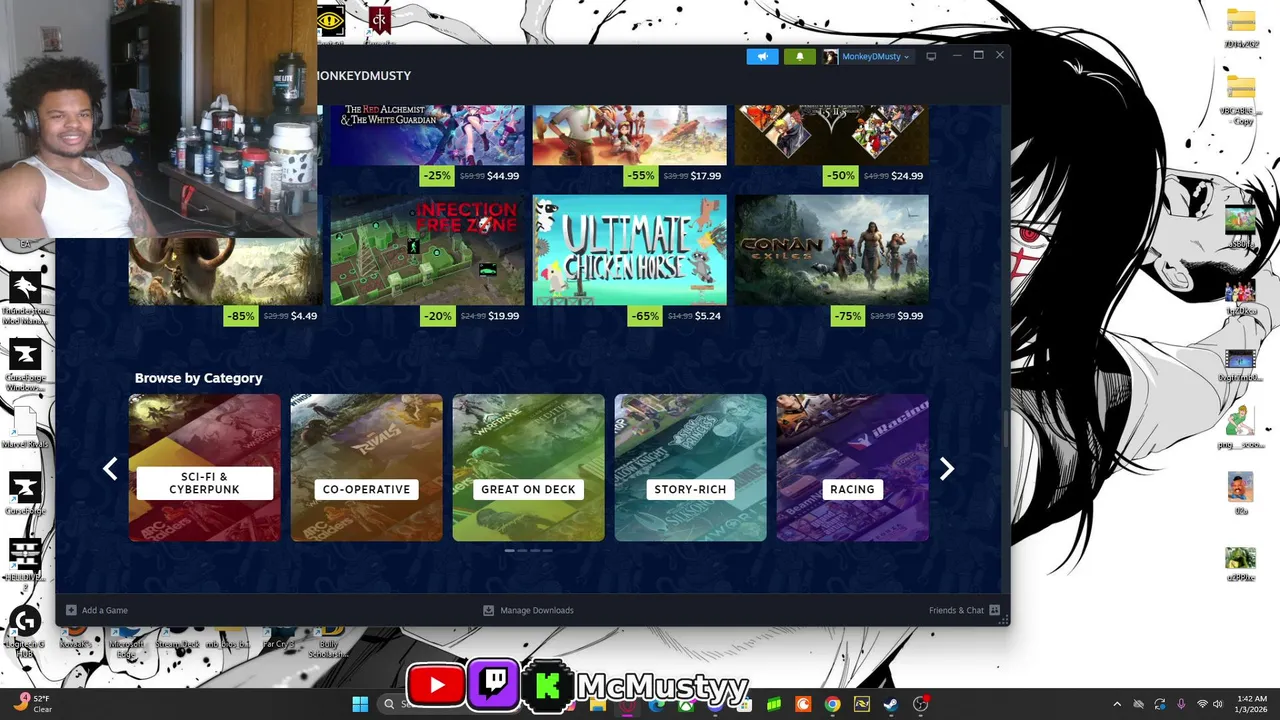
Task: Click Add a Game in Steam footer
Action: pyautogui.click(x=97, y=610)
